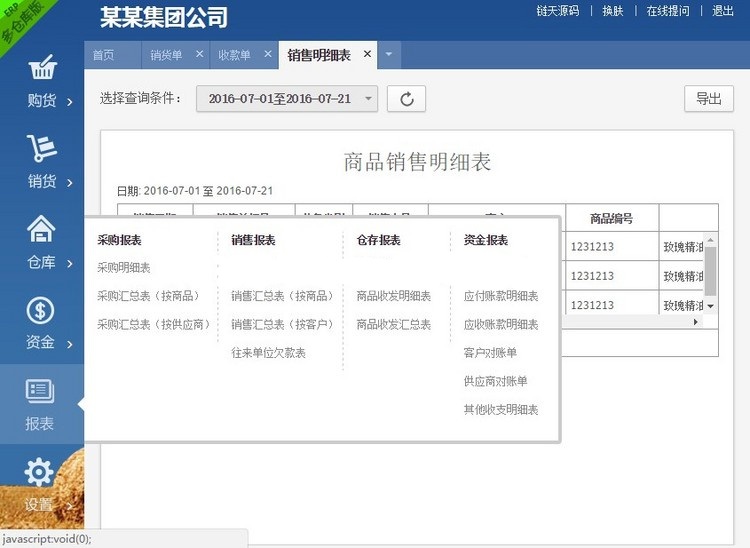Click the refresh query icon button
The width and height of the screenshot is (750, 548).
click(x=407, y=99)
